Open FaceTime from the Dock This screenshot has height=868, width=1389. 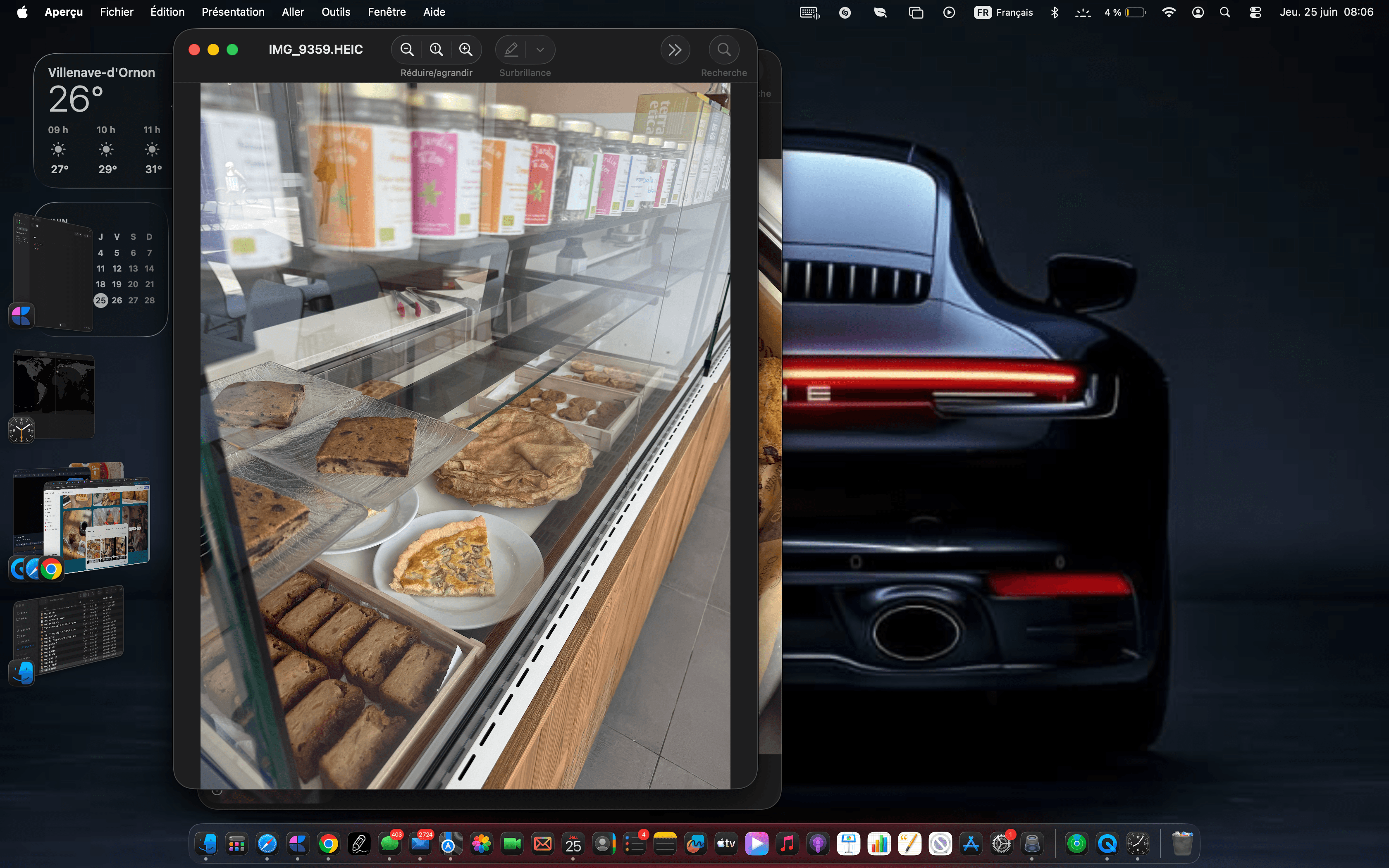tap(512, 844)
